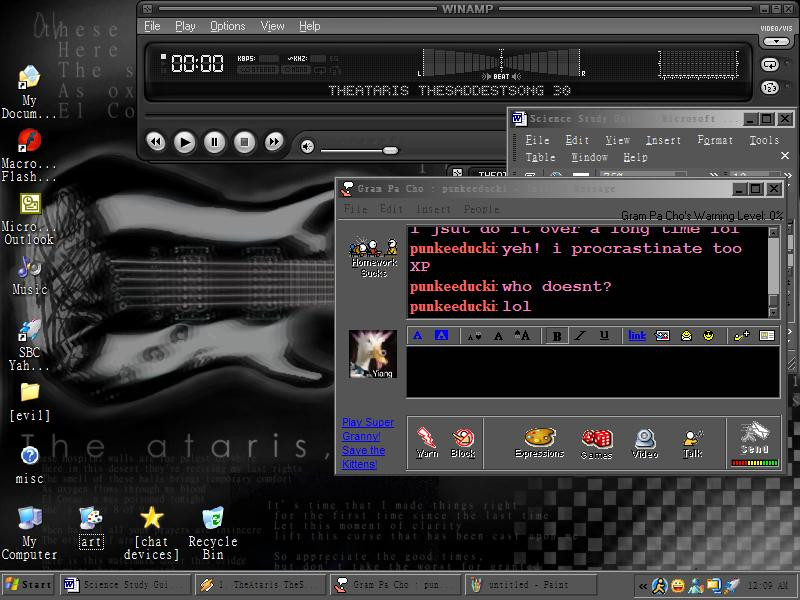Click Winamp's previous track button
The height and width of the screenshot is (600, 800).
pos(156,142)
